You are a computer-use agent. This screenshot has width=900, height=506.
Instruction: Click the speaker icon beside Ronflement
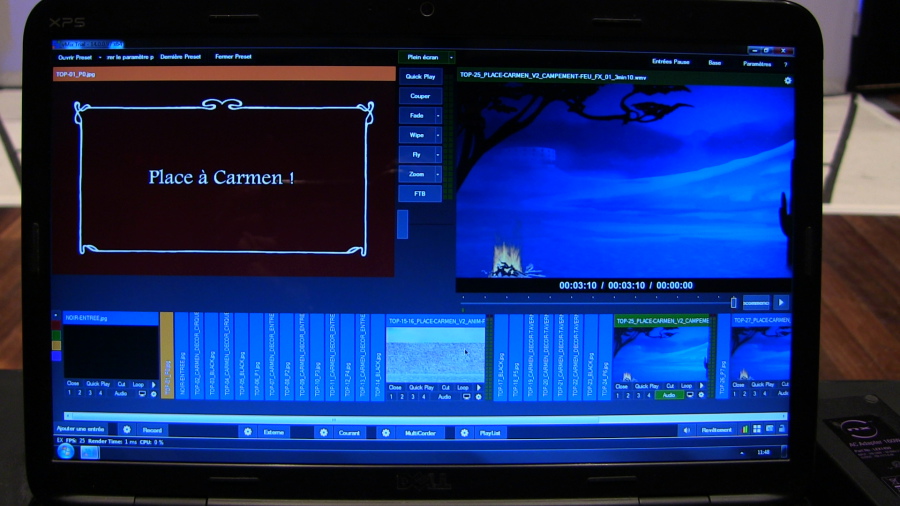[x=686, y=430]
